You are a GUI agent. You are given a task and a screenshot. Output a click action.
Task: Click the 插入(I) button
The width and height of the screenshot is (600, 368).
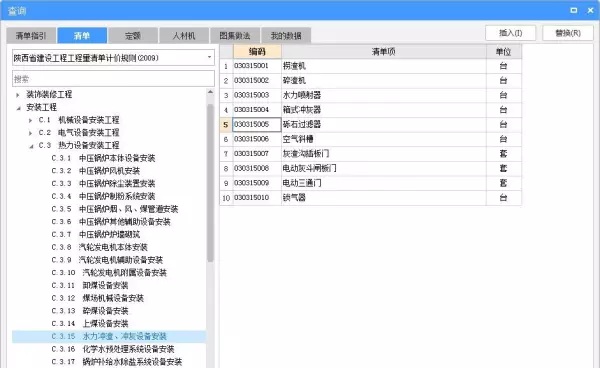click(x=510, y=33)
